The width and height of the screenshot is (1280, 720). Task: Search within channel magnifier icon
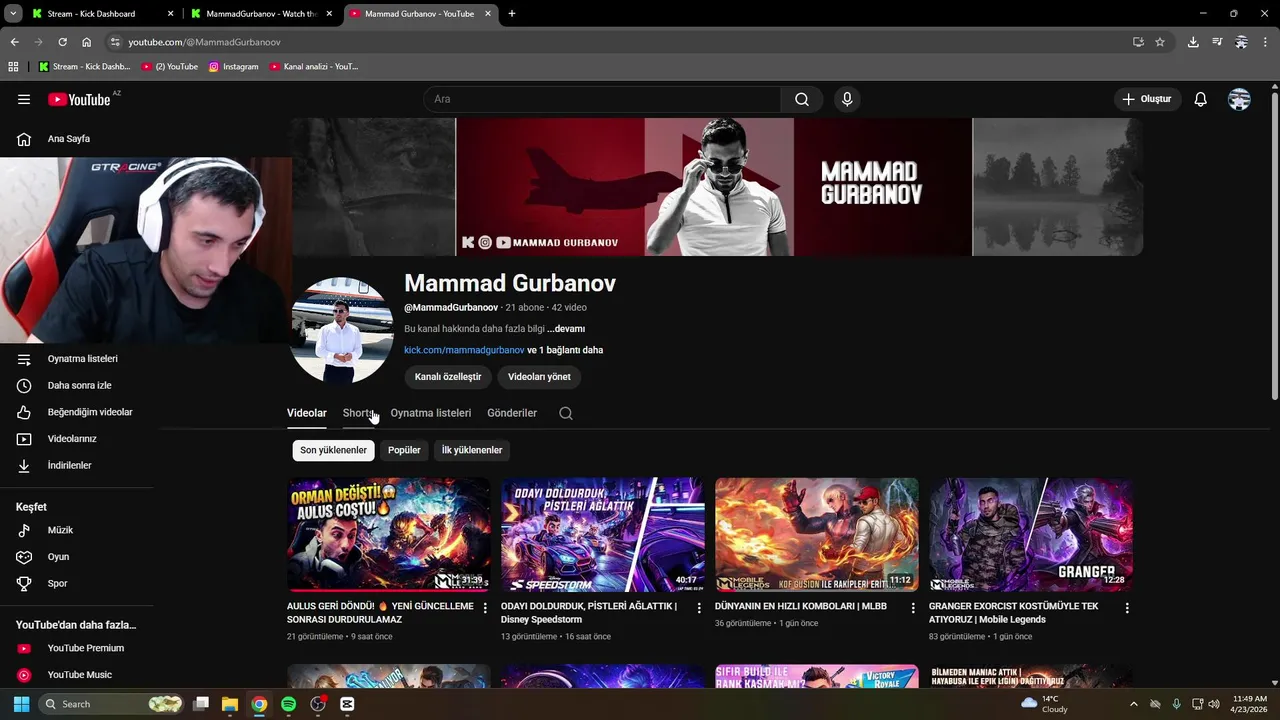click(566, 413)
